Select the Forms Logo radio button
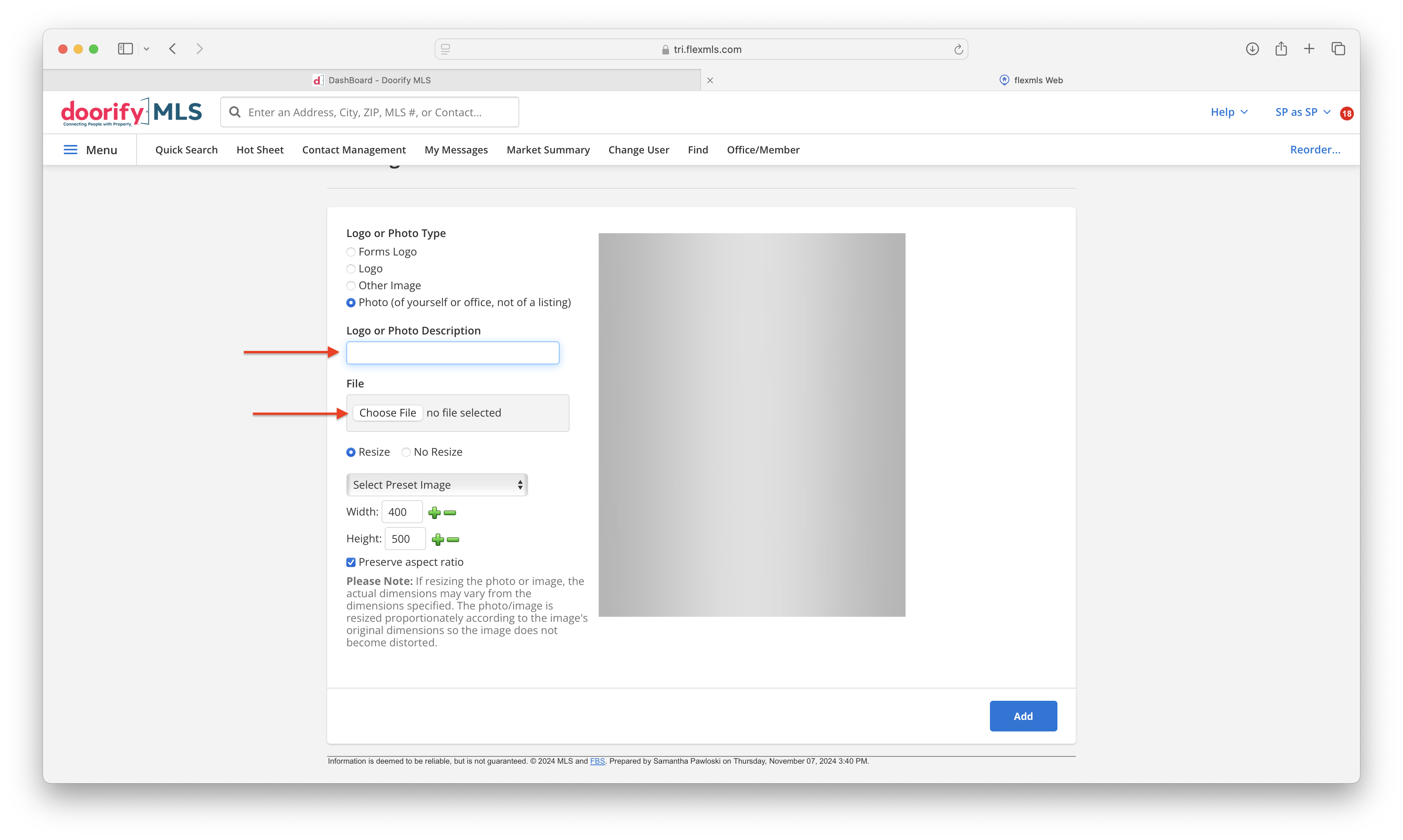 [351, 252]
